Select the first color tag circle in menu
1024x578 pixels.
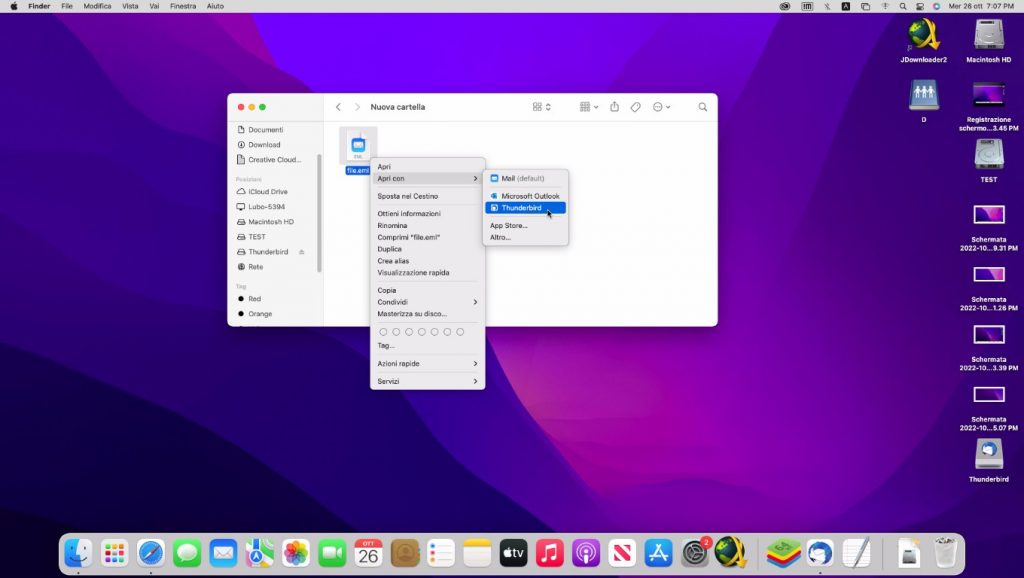(383, 331)
